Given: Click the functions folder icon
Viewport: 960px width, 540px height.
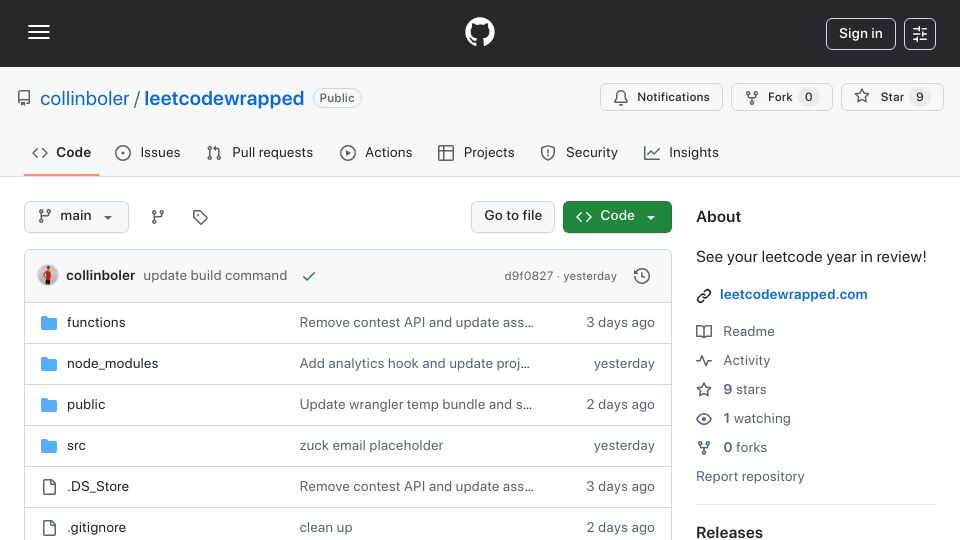Looking at the screenshot, I should click(x=49, y=323).
